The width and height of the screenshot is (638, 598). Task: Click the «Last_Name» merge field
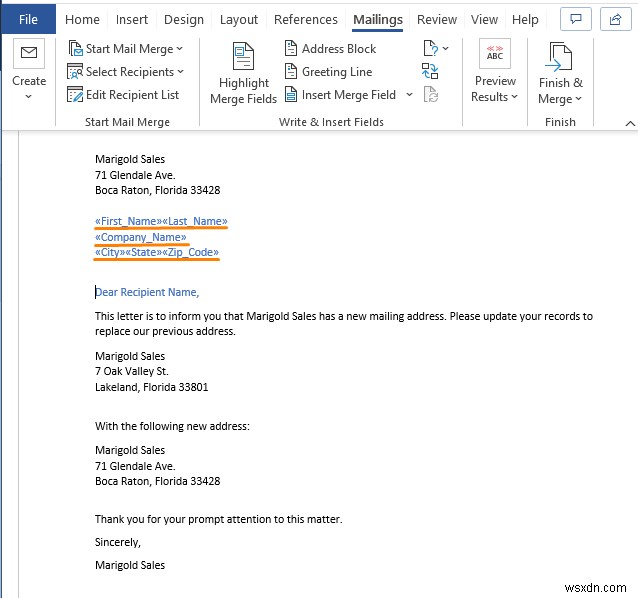(195, 221)
